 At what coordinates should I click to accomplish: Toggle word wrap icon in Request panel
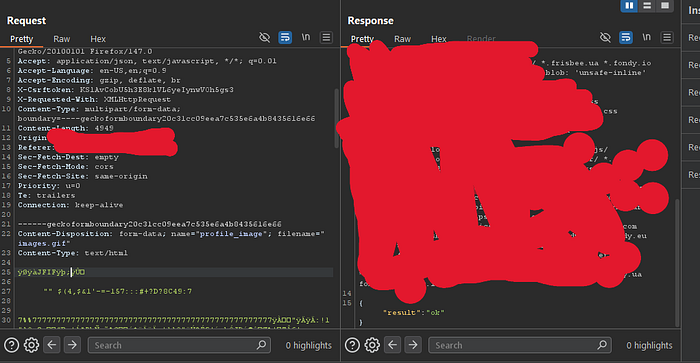(x=285, y=37)
